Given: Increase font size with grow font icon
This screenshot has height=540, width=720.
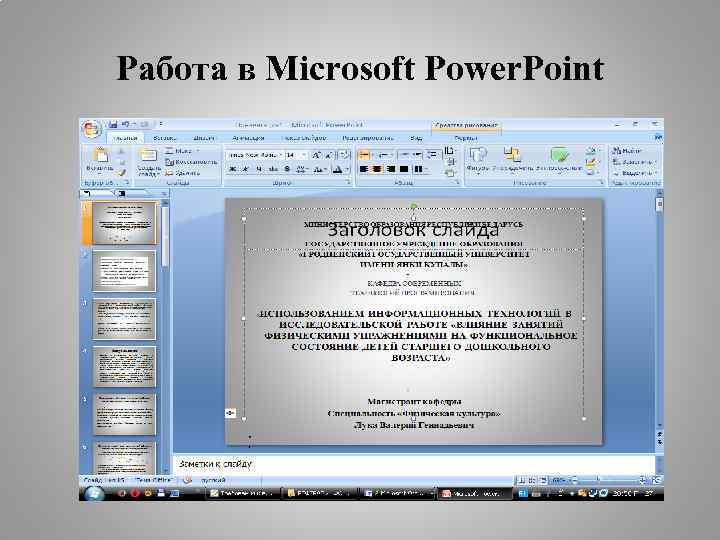Looking at the screenshot, I should 316,155.
